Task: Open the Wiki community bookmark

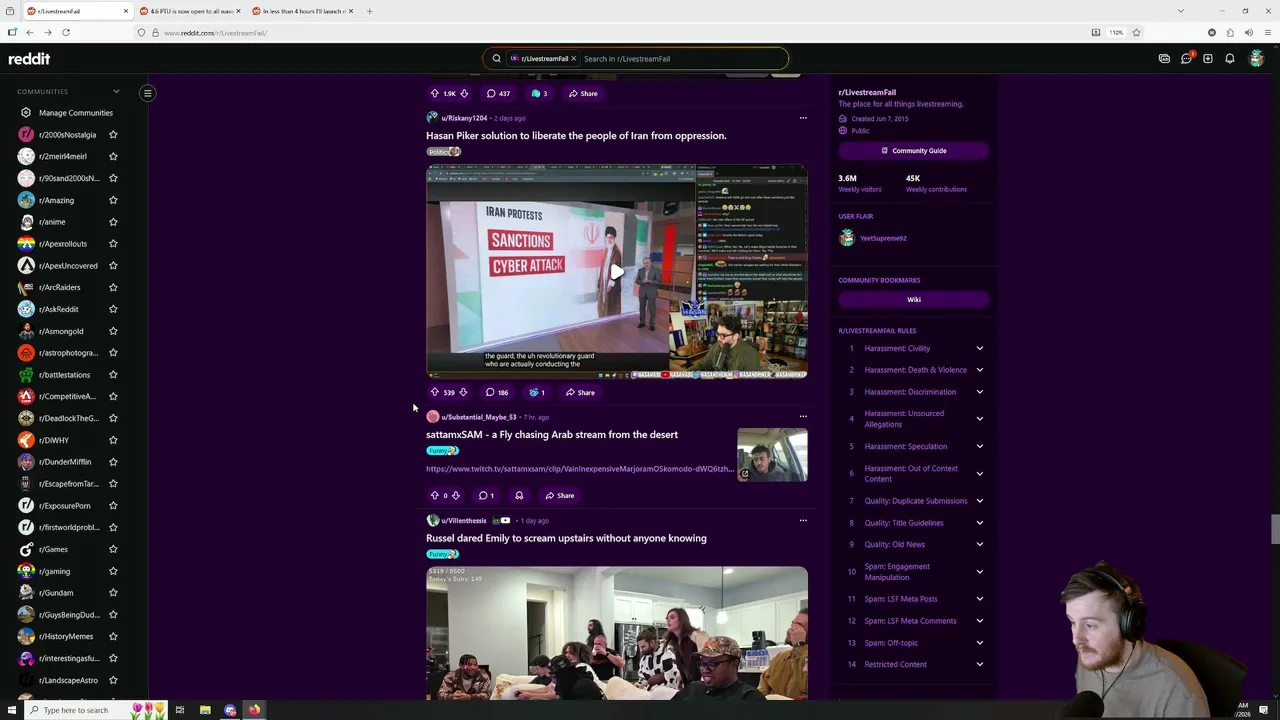Action: 913,299
